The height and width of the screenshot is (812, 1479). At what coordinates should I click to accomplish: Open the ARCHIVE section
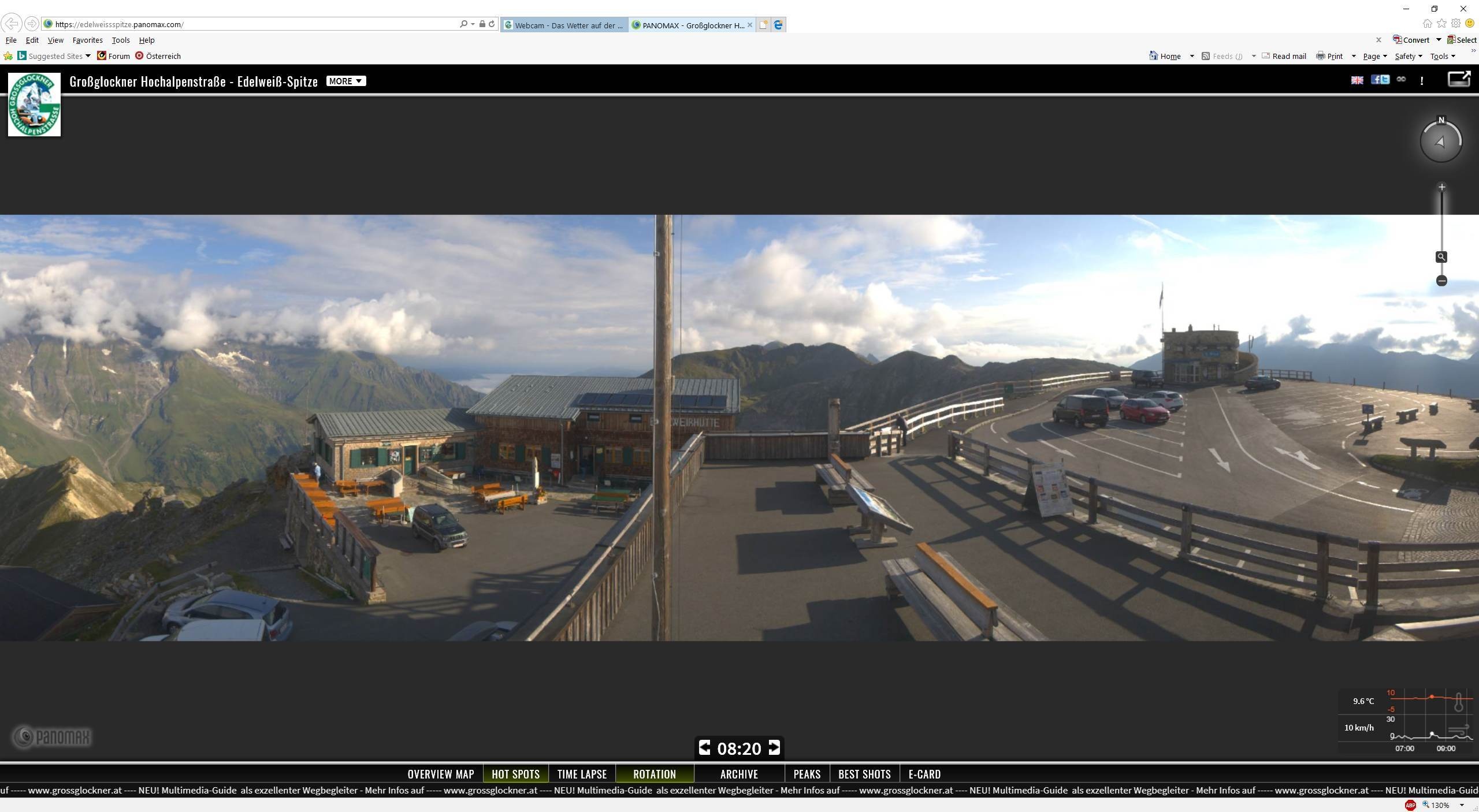(x=739, y=774)
